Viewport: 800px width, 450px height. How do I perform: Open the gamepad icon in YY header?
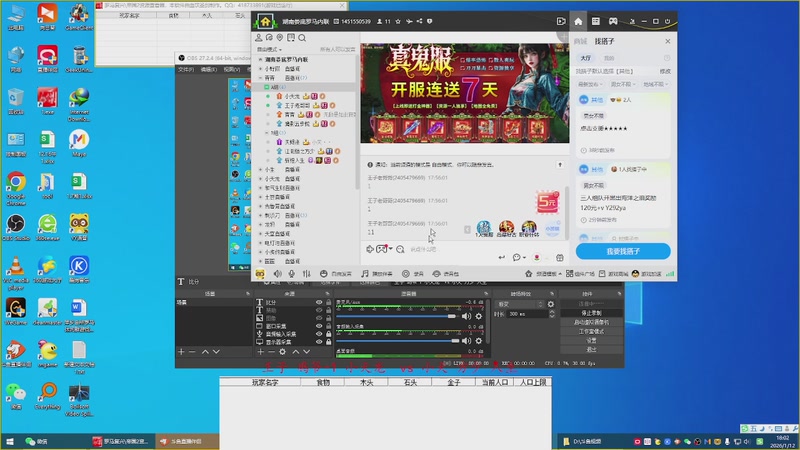click(x=613, y=21)
